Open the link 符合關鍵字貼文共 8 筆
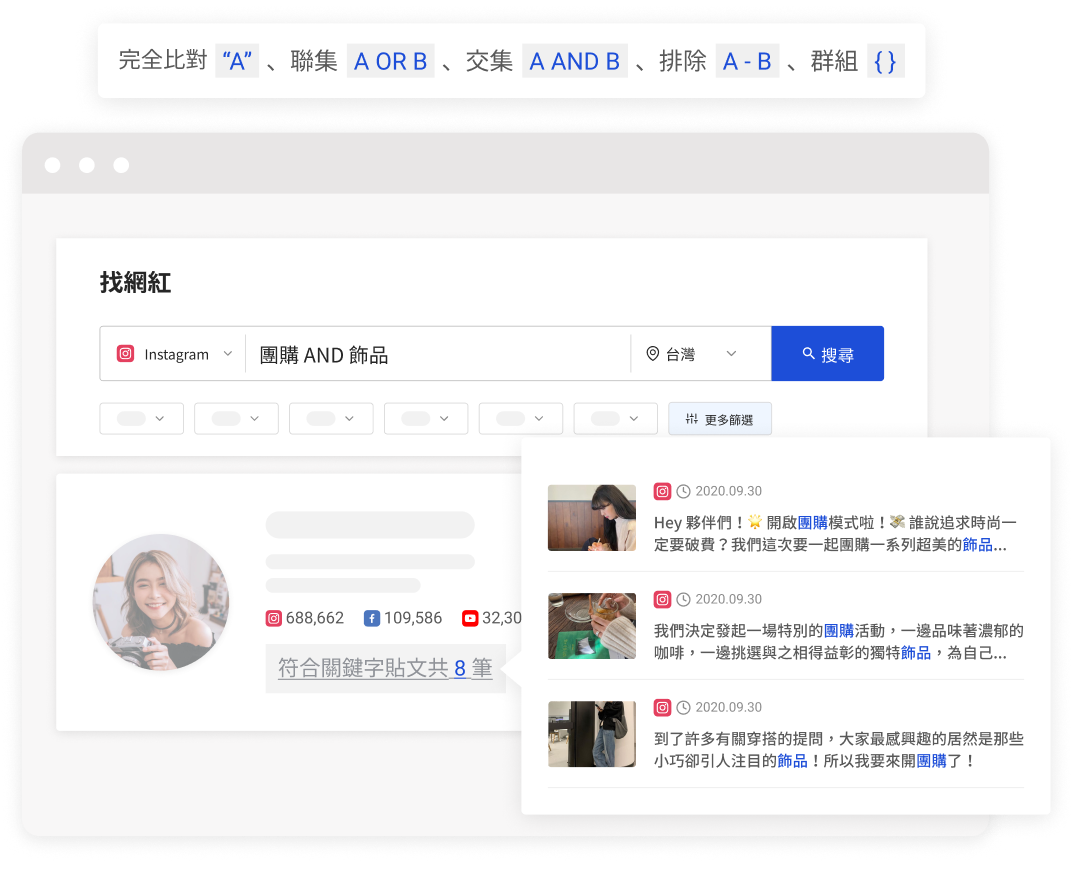 pos(385,668)
